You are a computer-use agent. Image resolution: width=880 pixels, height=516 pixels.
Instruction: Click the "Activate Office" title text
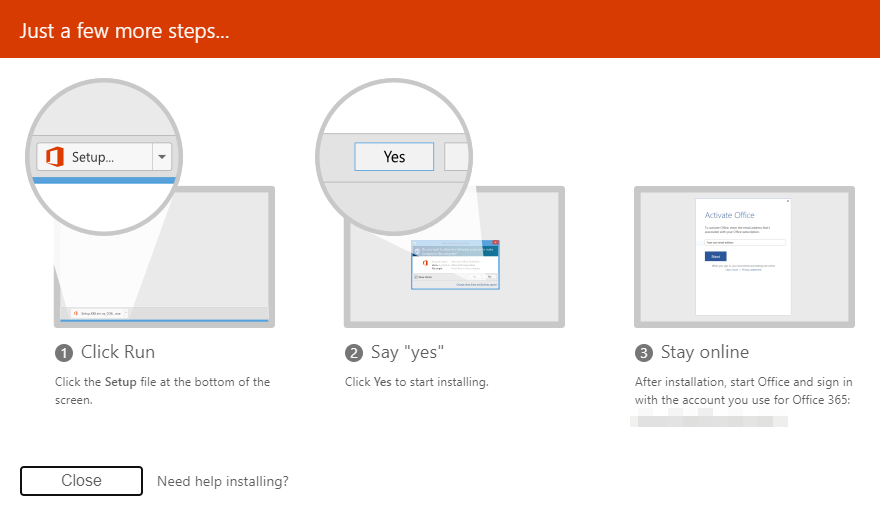pyautogui.click(x=730, y=215)
